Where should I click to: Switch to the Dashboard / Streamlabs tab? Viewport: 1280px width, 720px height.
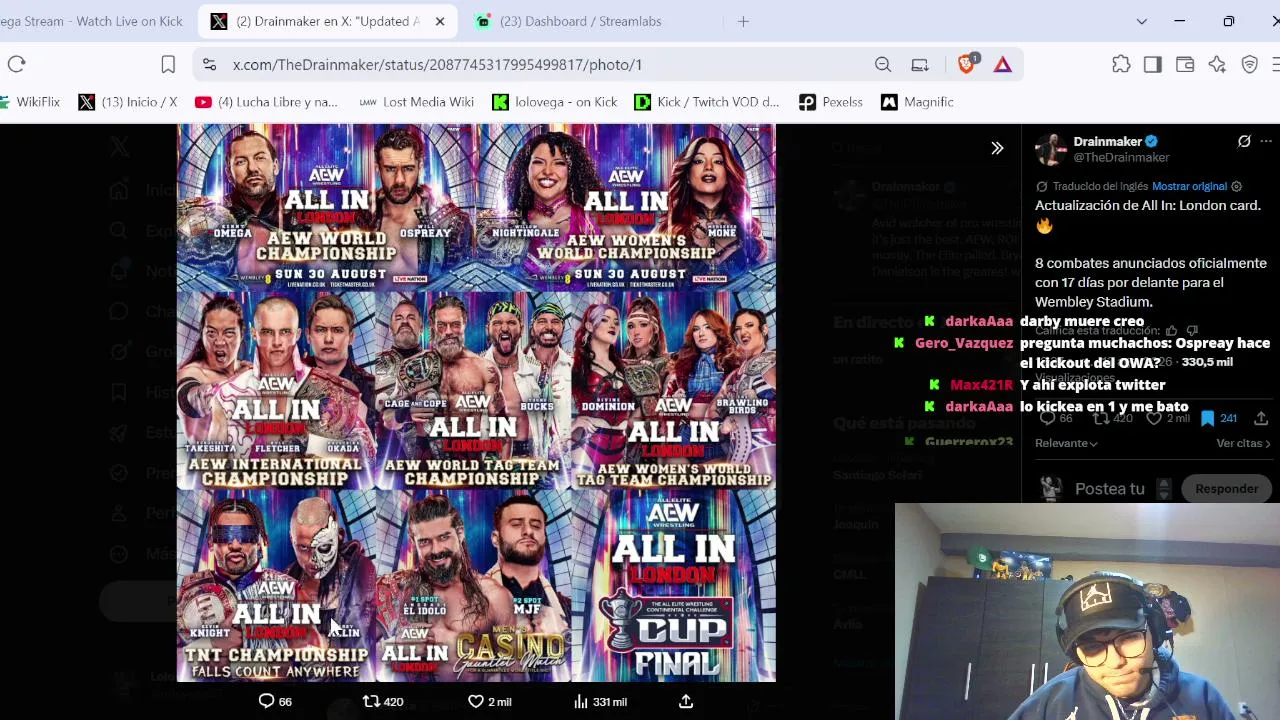click(x=580, y=21)
